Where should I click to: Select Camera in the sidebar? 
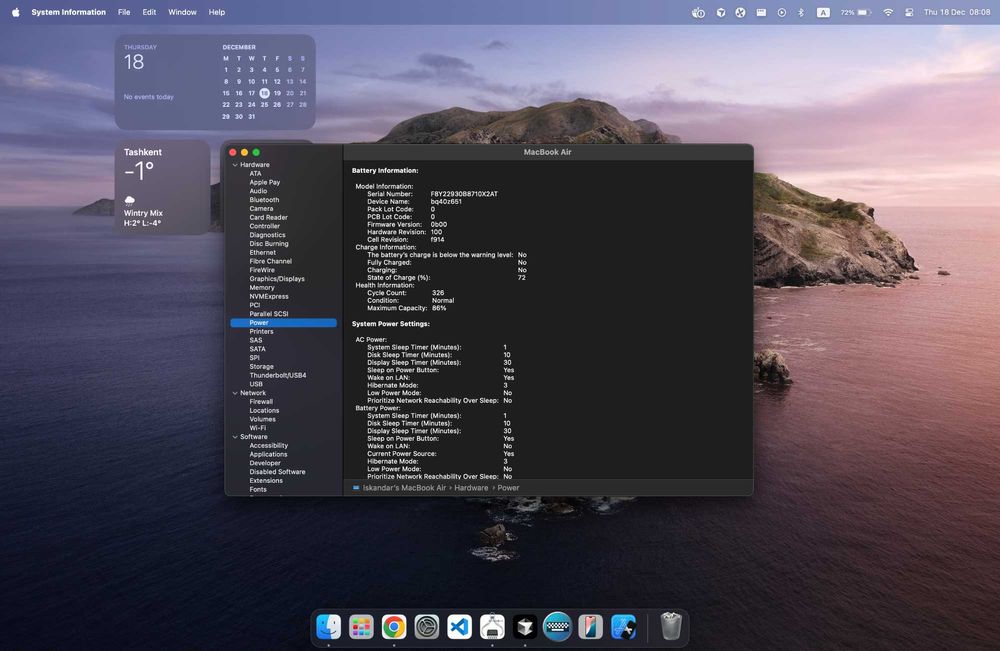pos(261,208)
